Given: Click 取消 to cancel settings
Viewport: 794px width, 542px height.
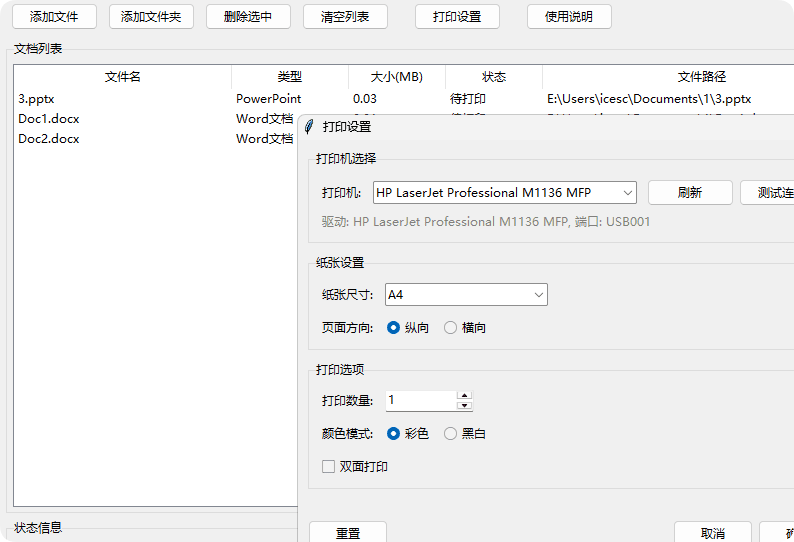Looking at the screenshot, I should [713, 533].
